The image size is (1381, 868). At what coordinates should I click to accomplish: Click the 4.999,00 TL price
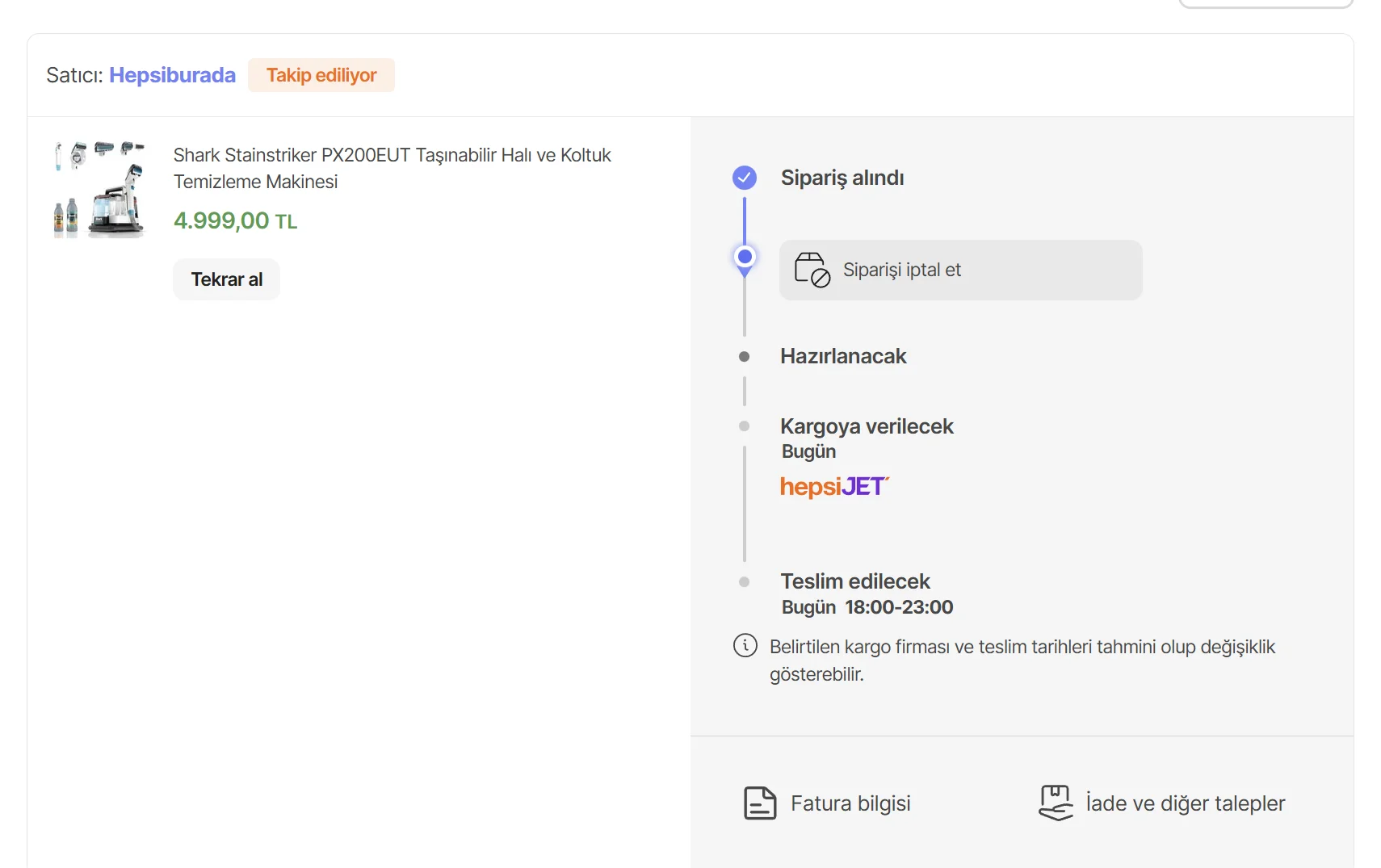point(235,220)
